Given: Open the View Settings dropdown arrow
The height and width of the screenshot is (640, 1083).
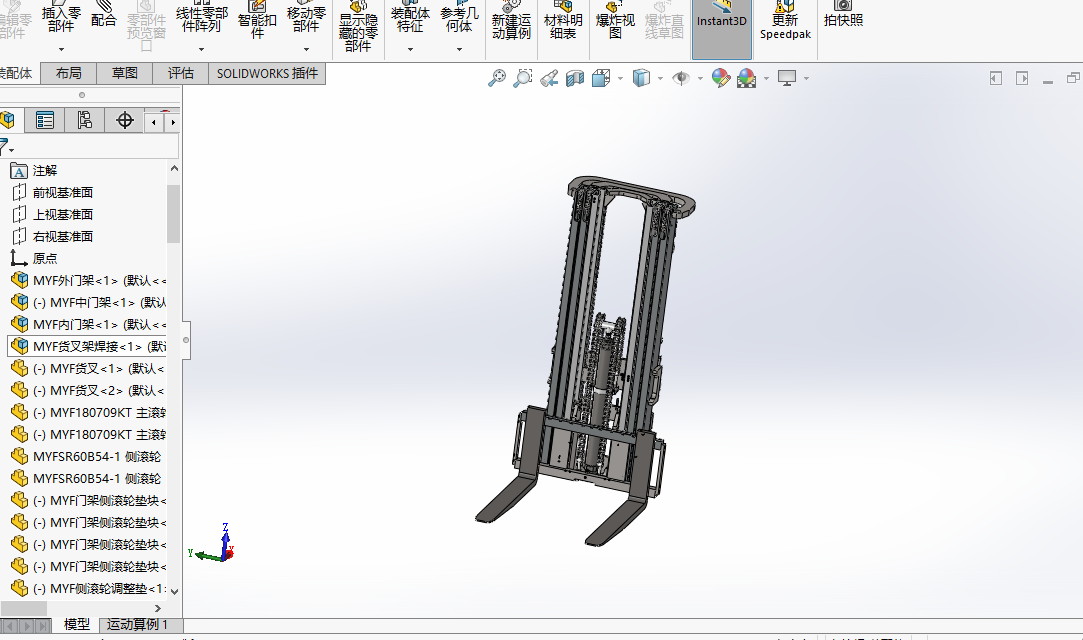Looking at the screenshot, I should pyautogui.click(x=806, y=79).
